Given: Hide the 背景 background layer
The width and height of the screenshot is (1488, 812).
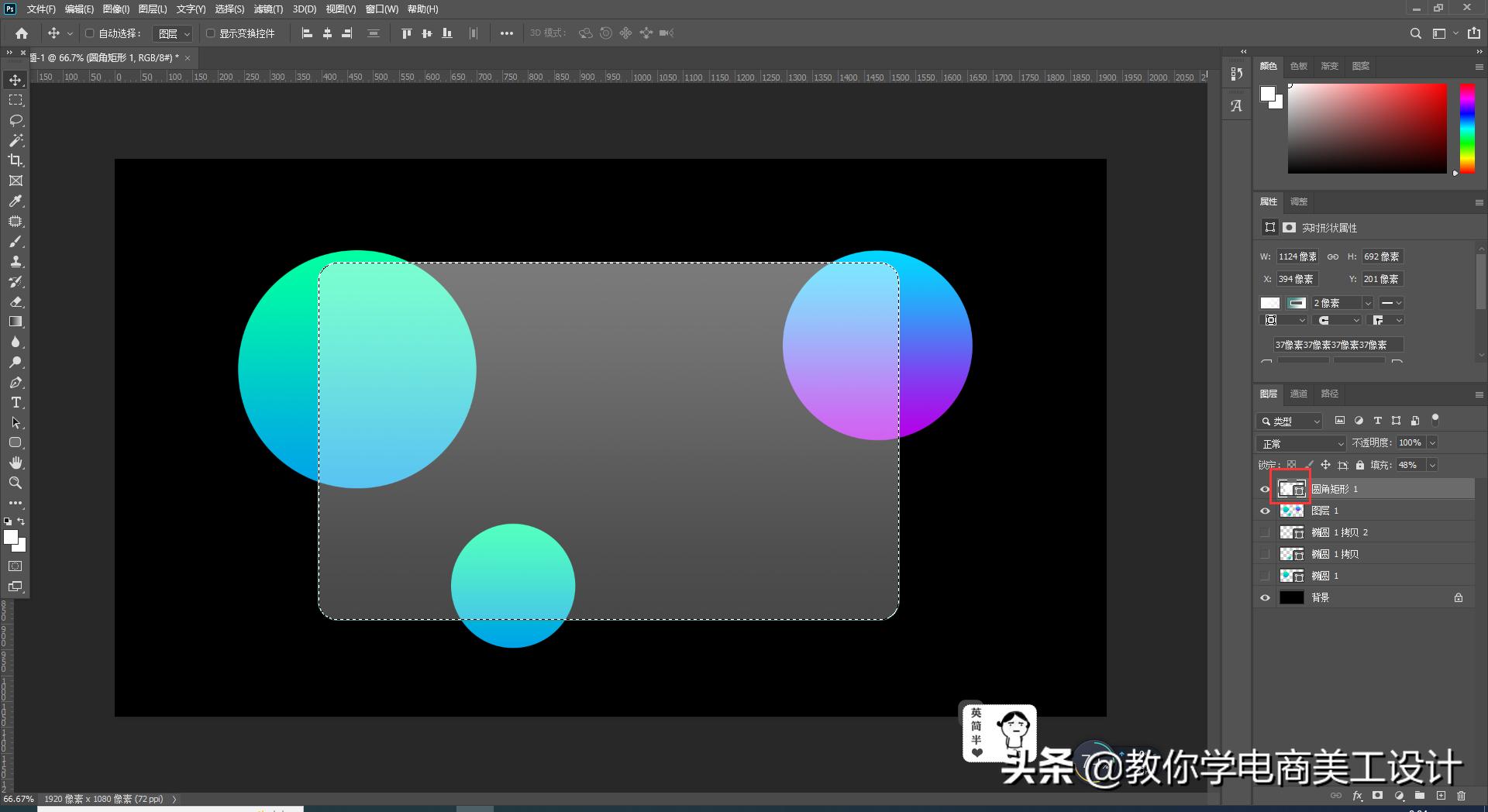Looking at the screenshot, I should 1265,597.
